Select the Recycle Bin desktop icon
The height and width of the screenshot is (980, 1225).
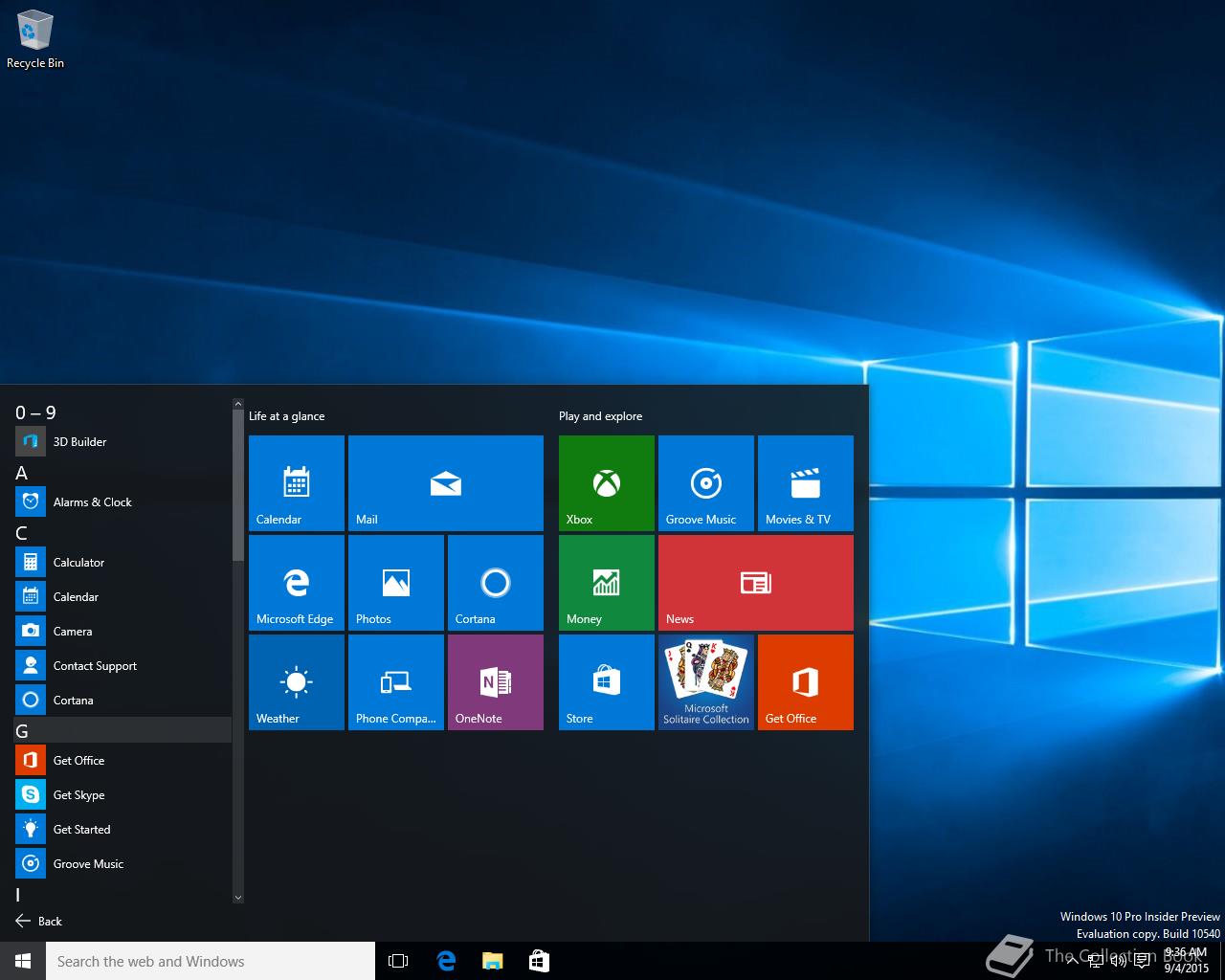click(x=35, y=39)
